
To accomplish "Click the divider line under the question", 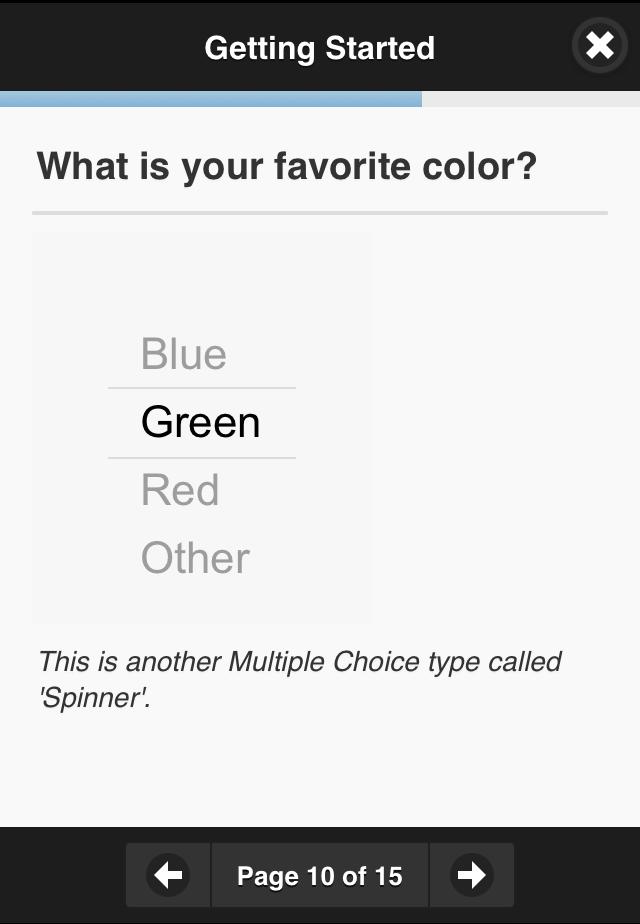I will 320,213.
